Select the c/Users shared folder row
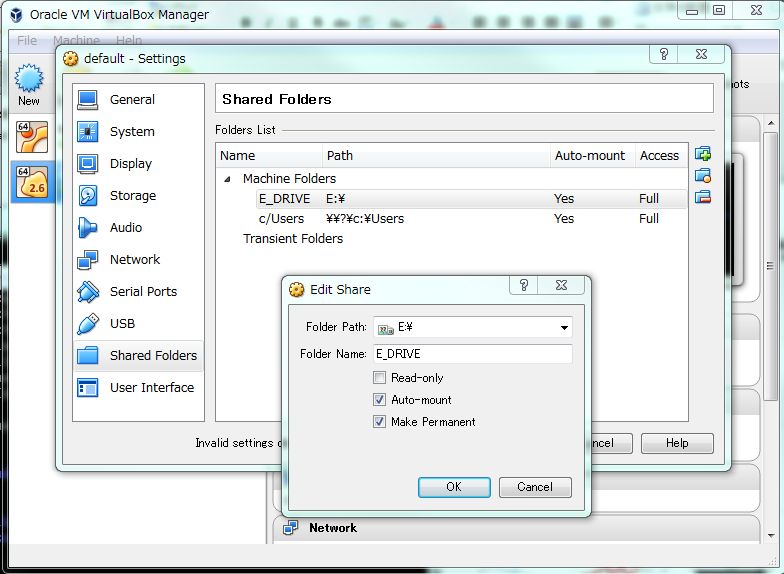784x574 pixels. pos(472,218)
